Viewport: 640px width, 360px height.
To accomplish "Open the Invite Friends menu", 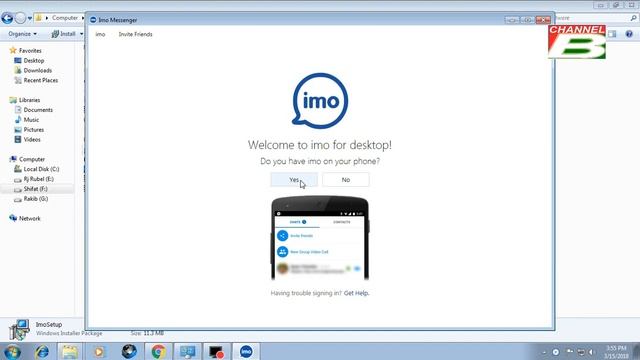I will point(136,34).
